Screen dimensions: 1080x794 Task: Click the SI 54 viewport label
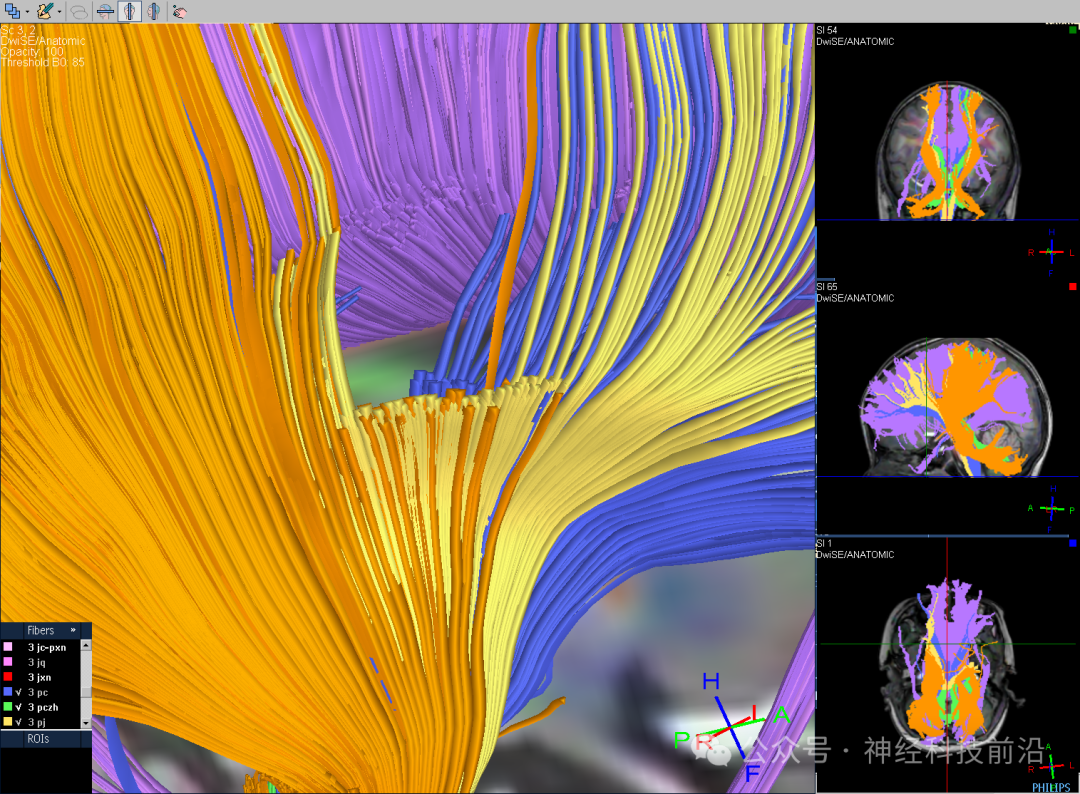pos(827,30)
